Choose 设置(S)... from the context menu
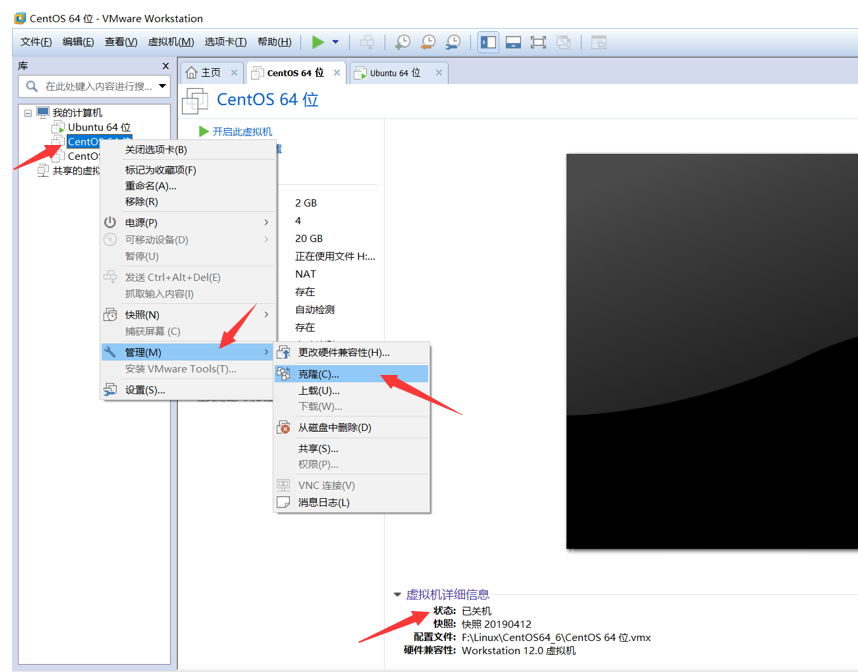858x672 pixels. (188, 390)
